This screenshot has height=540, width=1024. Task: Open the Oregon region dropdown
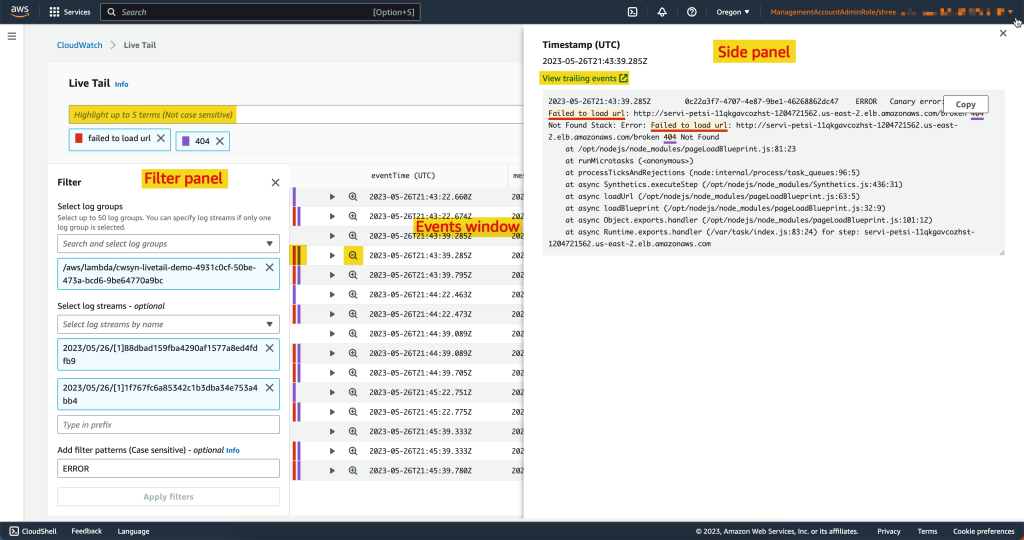[x=732, y=12]
